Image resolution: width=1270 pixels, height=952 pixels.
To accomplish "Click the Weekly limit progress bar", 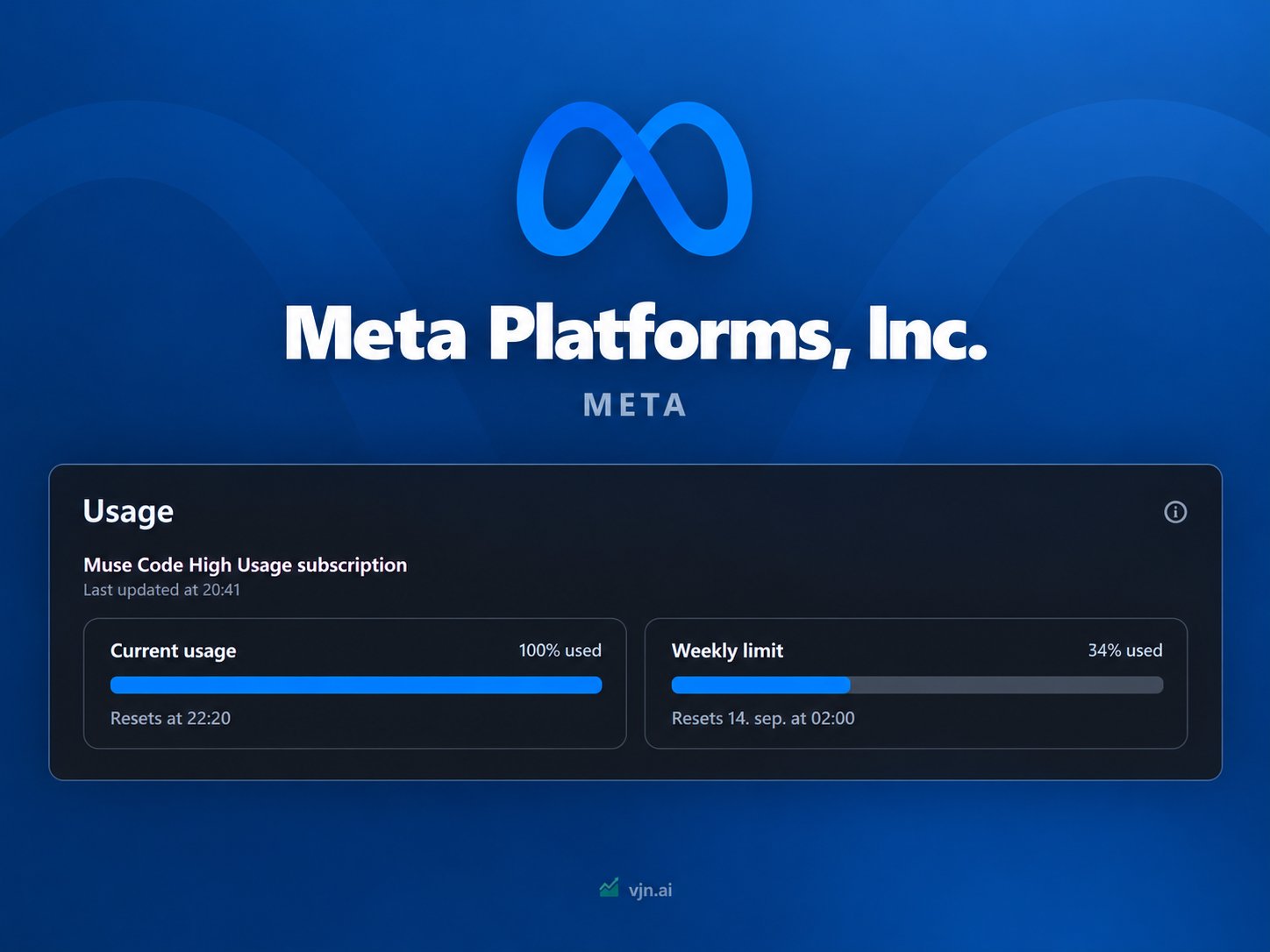I will [917, 685].
